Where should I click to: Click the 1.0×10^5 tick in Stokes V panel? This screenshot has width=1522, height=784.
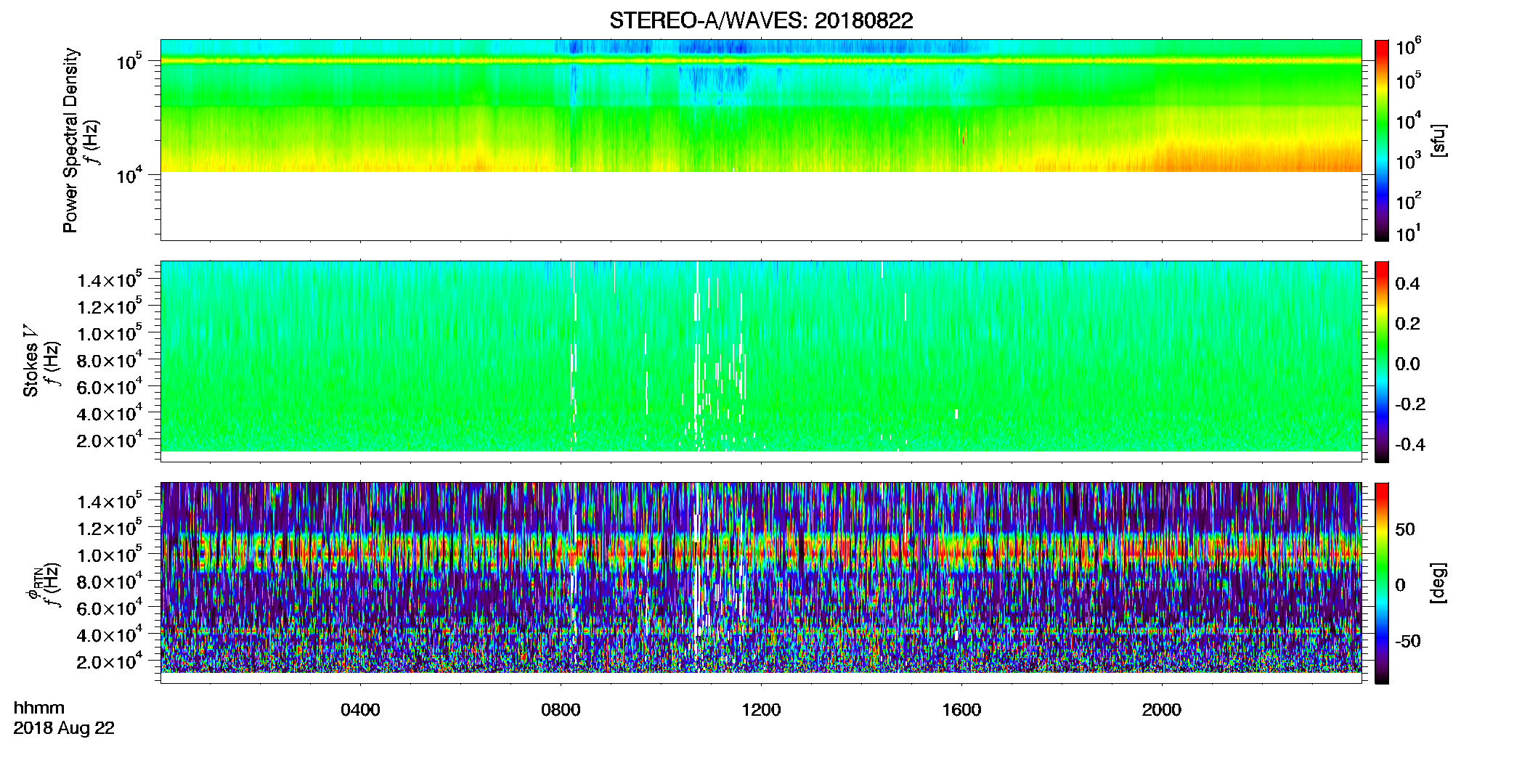coord(109,334)
